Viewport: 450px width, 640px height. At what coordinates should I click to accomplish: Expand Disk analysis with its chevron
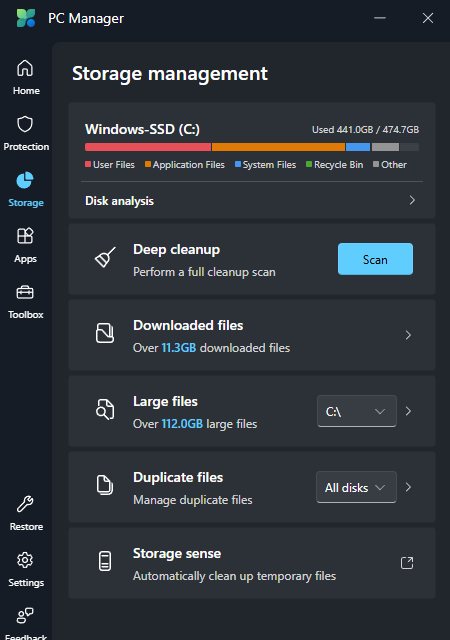412,200
